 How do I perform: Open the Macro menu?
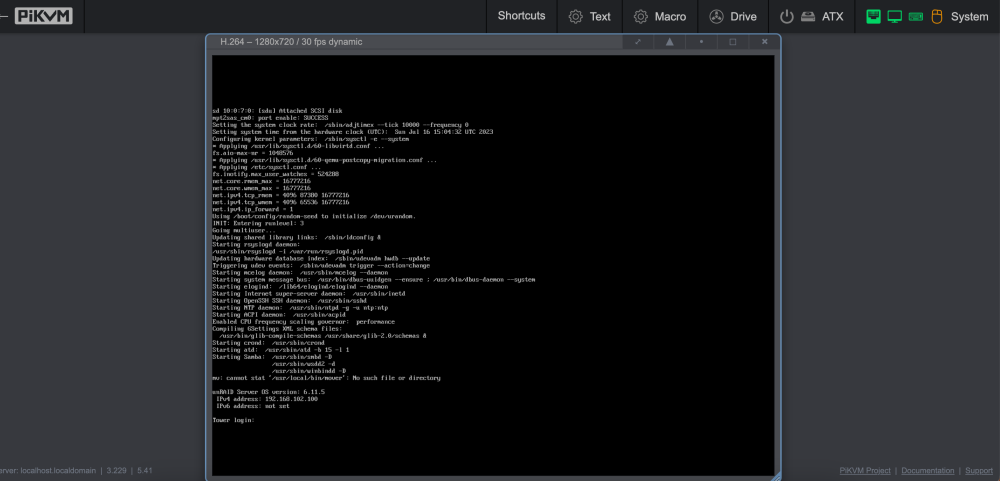pyautogui.click(x=660, y=17)
